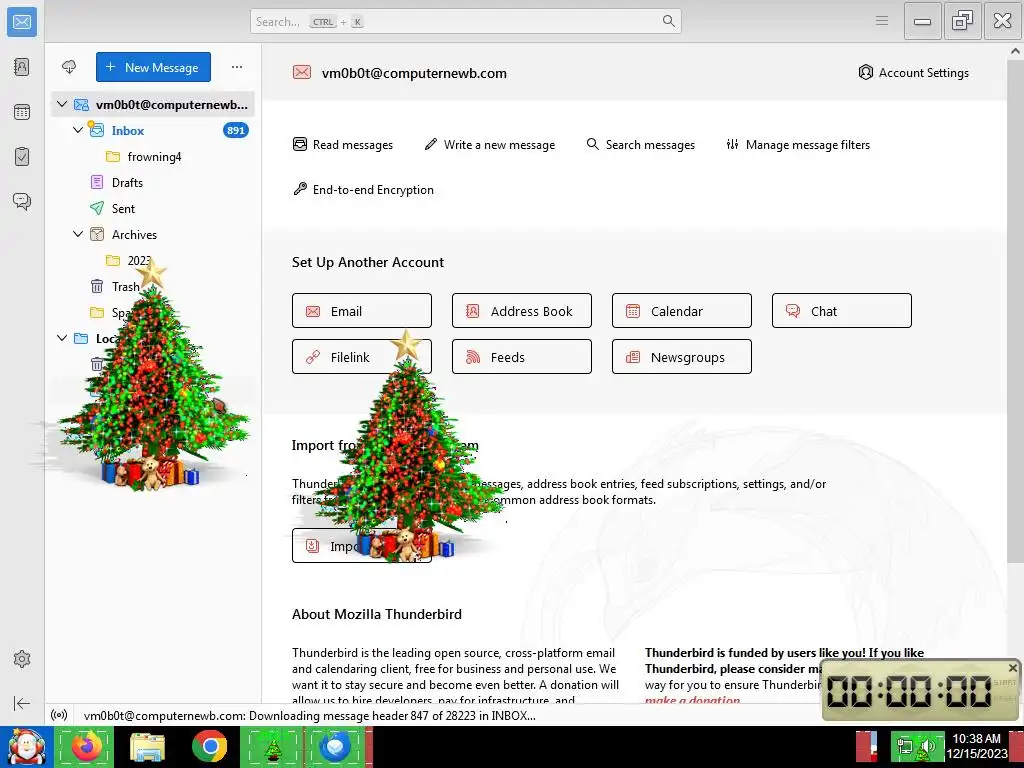This screenshot has height=768, width=1024.
Task: Click the volume tray icon
Action: (928, 747)
